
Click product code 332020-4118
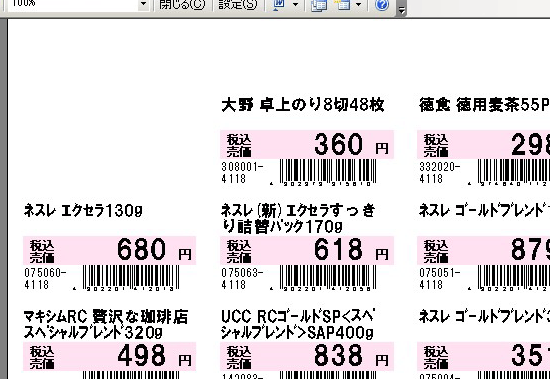pyautogui.click(x=440, y=173)
